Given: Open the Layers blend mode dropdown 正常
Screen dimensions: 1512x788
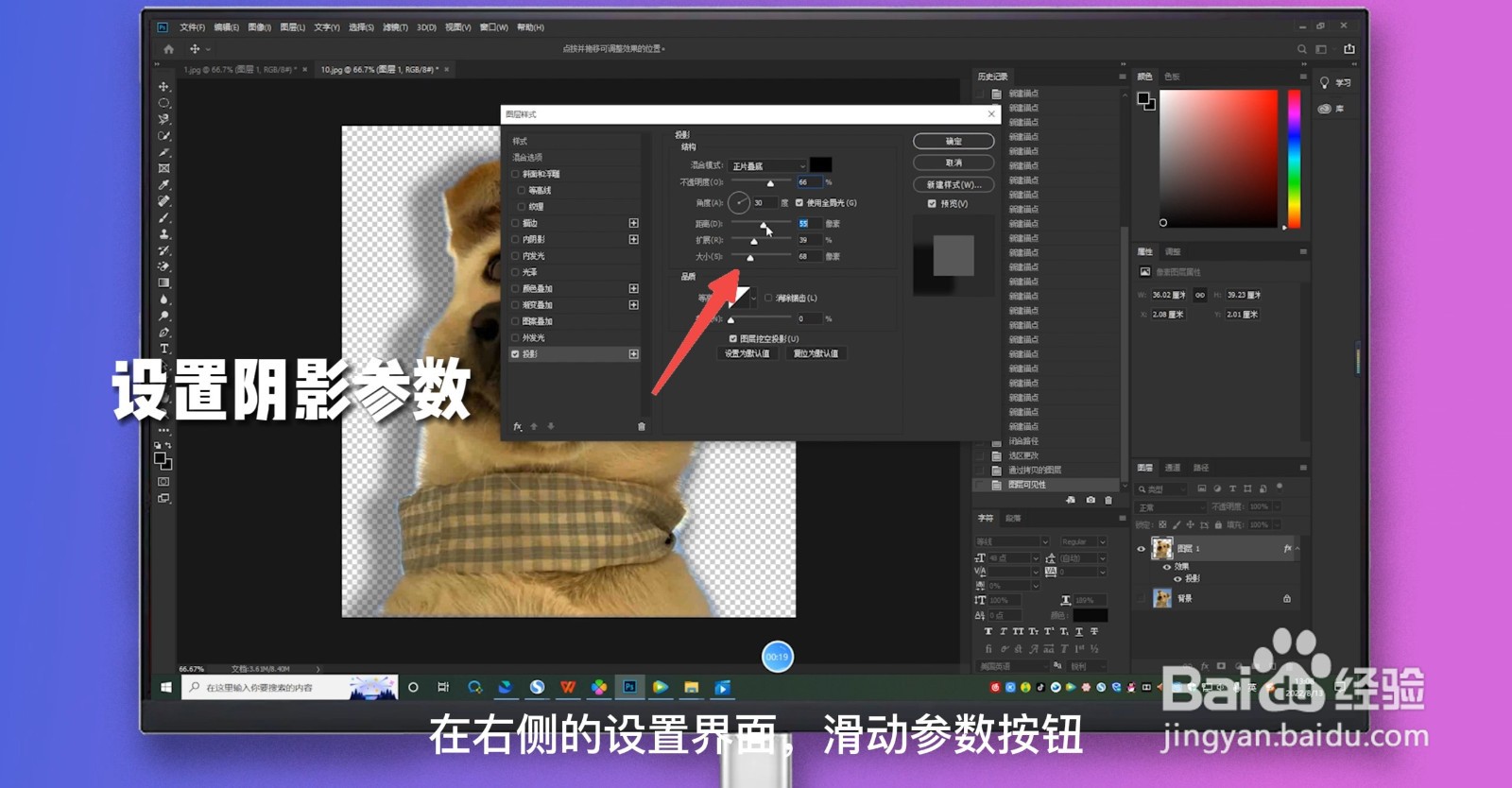Looking at the screenshot, I should click(x=1170, y=507).
